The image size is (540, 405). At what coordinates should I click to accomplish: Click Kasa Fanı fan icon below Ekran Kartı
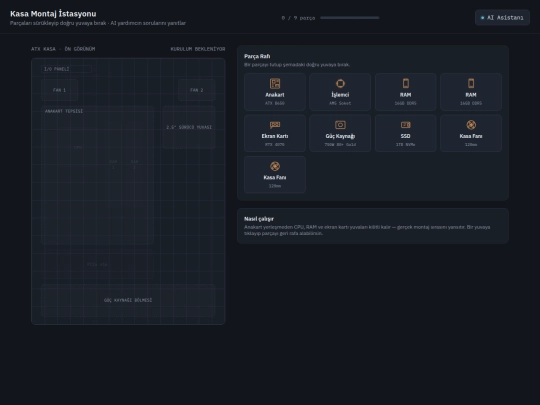pos(275,166)
